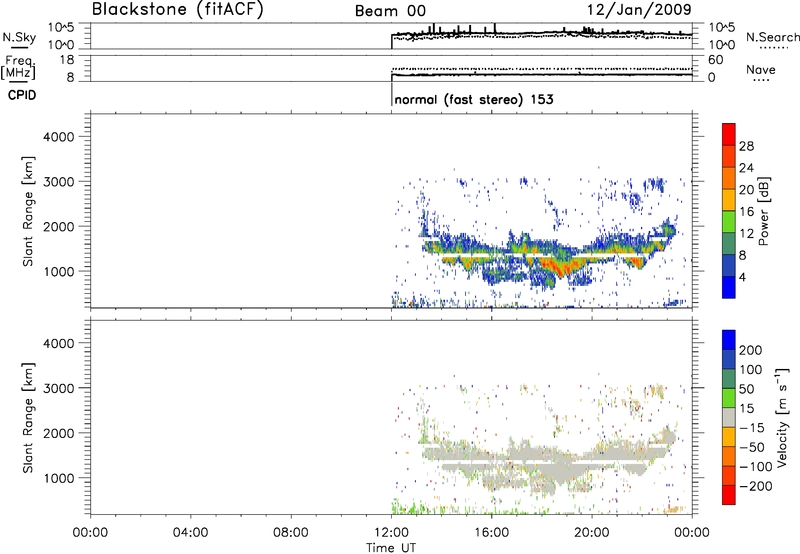Select the yellow Velocity segment between -15 and -50
This screenshot has height=554, width=800.
(729, 437)
